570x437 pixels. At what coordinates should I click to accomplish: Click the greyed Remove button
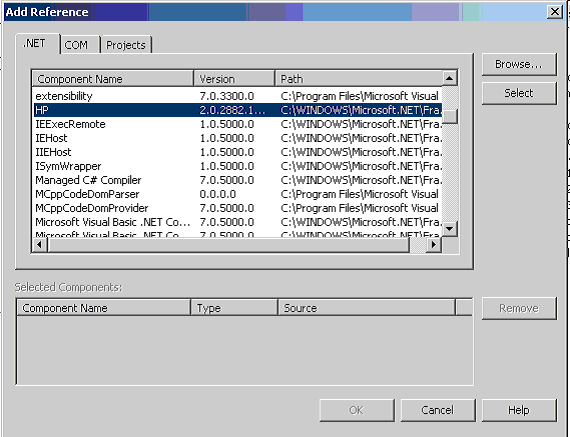point(519,308)
